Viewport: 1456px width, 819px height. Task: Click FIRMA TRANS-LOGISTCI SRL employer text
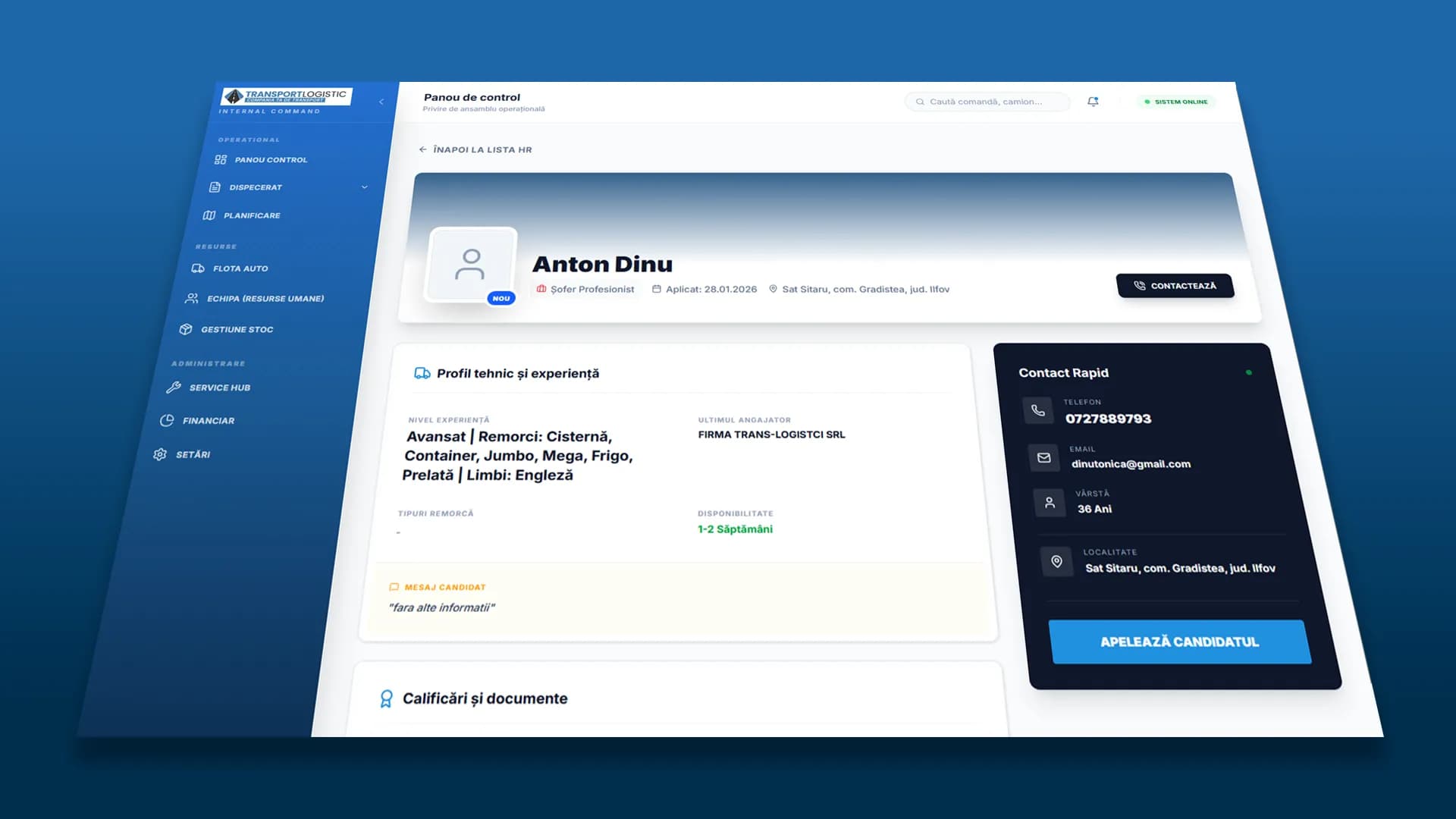[x=771, y=435]
